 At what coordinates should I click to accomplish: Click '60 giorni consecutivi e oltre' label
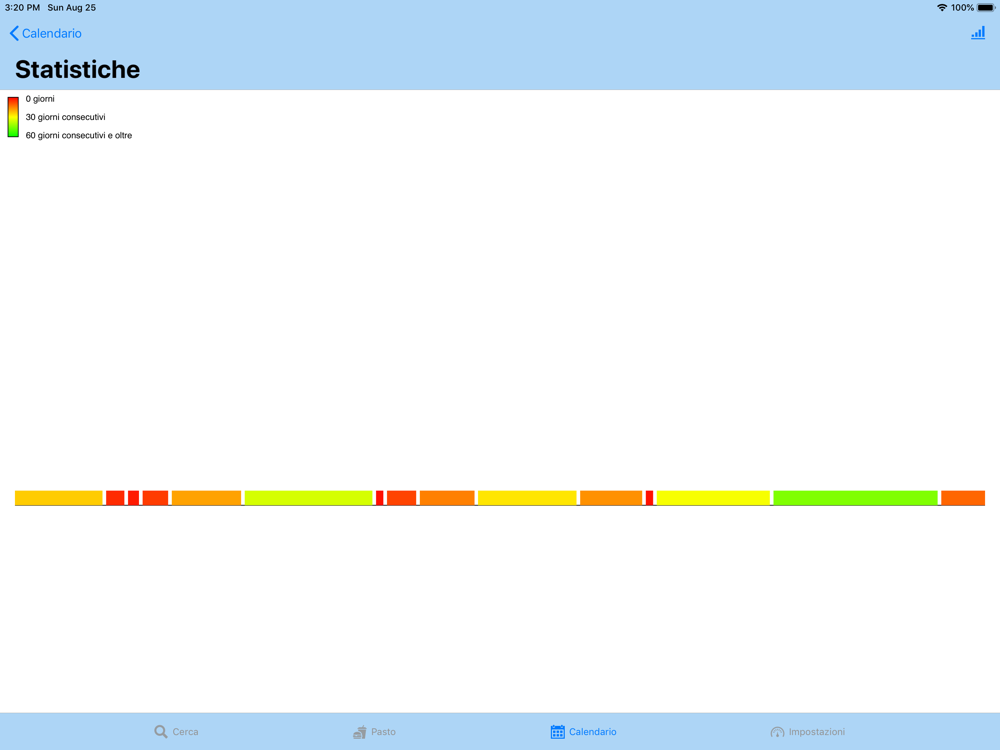78,135
